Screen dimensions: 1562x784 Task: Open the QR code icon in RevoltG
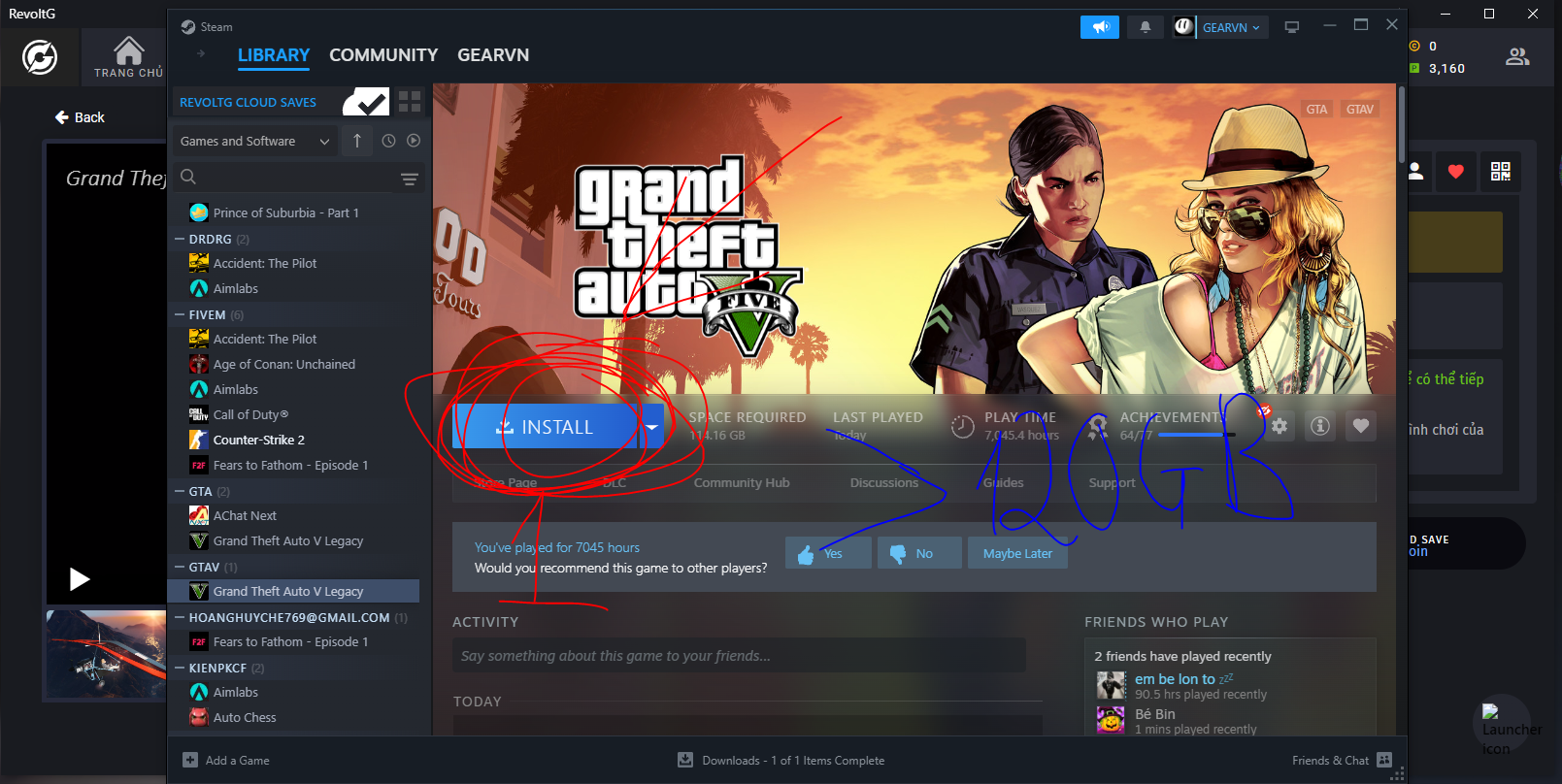tap(1501, 172)
